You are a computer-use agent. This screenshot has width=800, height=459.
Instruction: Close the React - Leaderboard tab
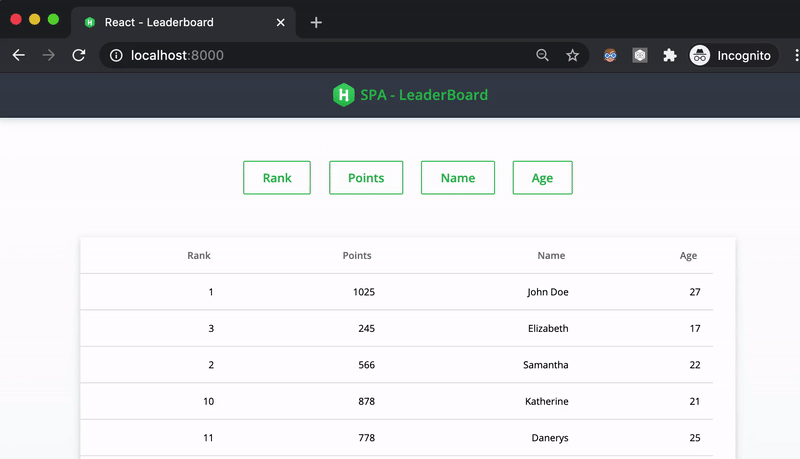tap(281, 22)
